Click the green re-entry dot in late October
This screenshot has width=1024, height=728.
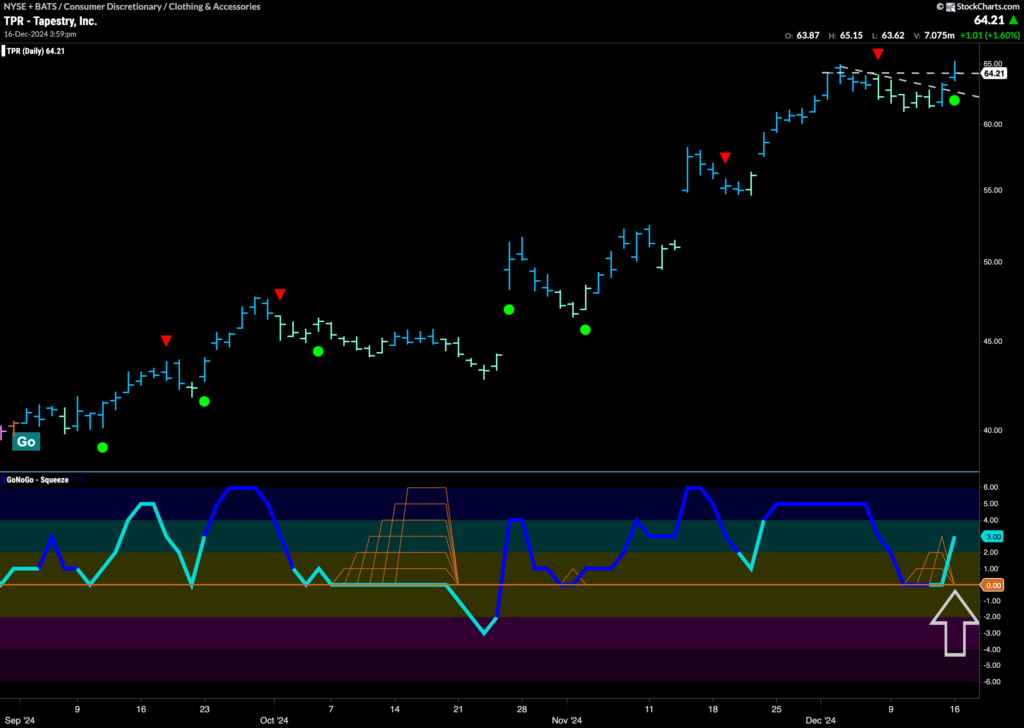(x=509, y=309)
